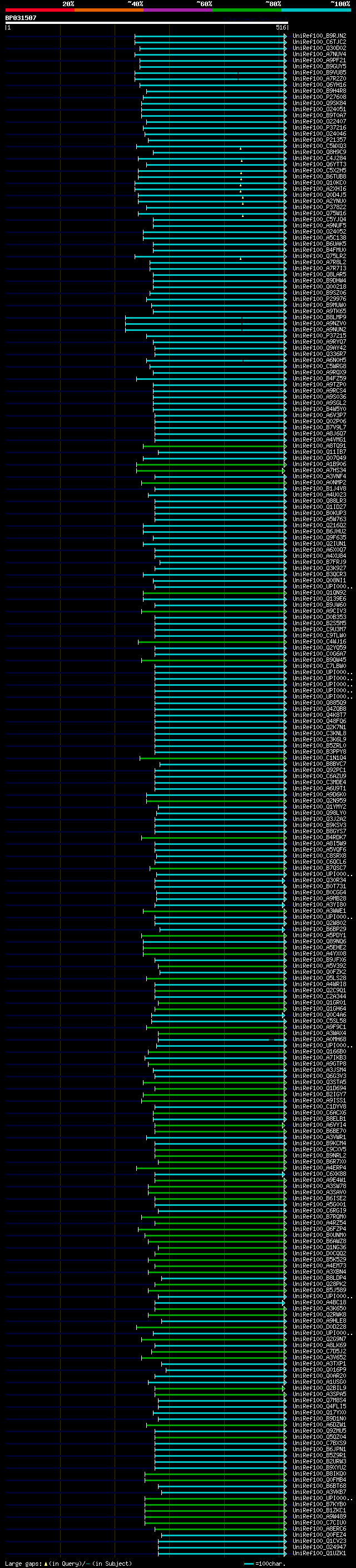Select the UniRef100_B9VU85 label
Image resolution: width=356 pixels, height=1568 pixels.
(319, 72)
